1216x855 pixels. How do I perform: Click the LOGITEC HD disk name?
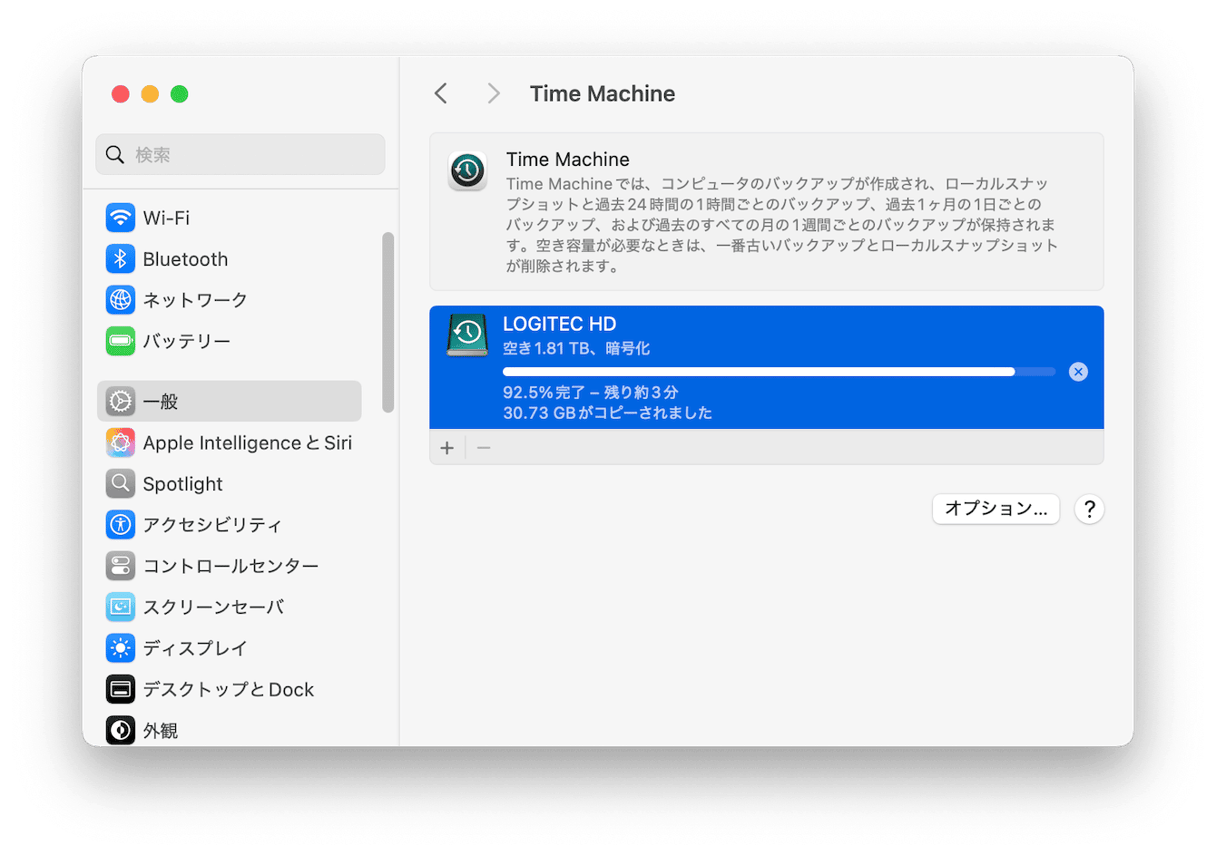point(560,324)
